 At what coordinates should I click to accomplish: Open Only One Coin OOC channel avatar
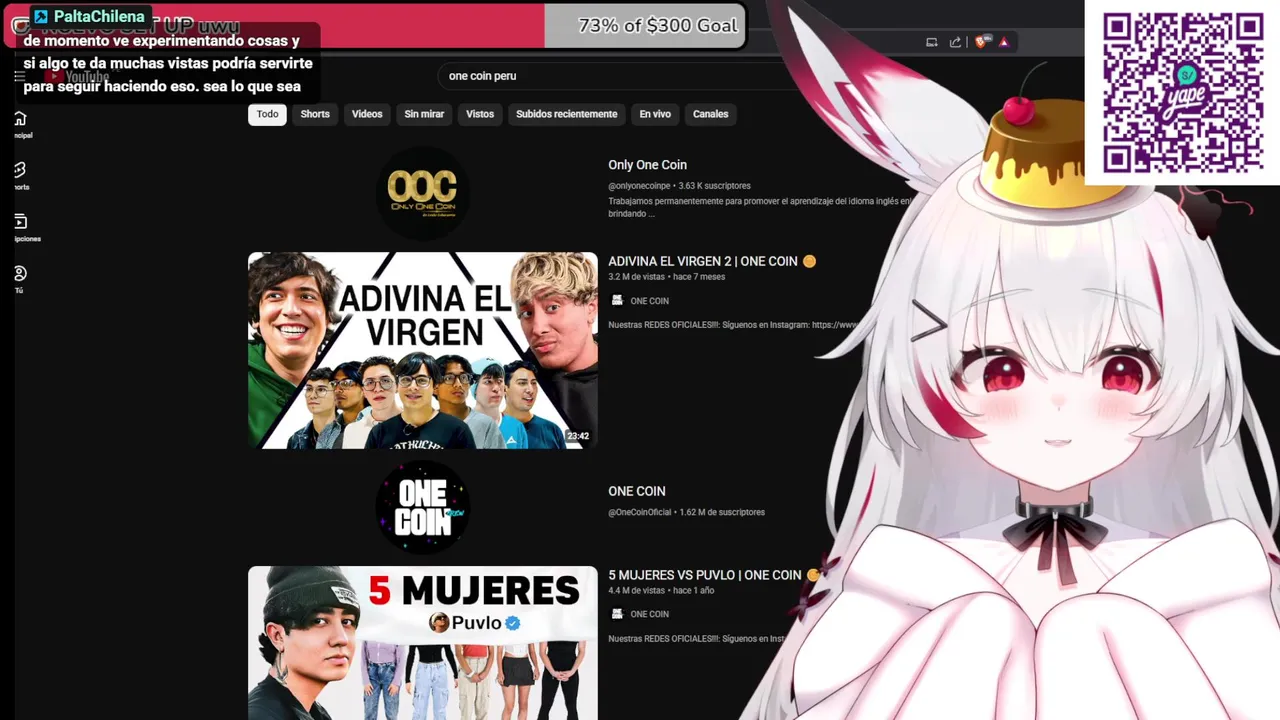click(x=422, y=191)
